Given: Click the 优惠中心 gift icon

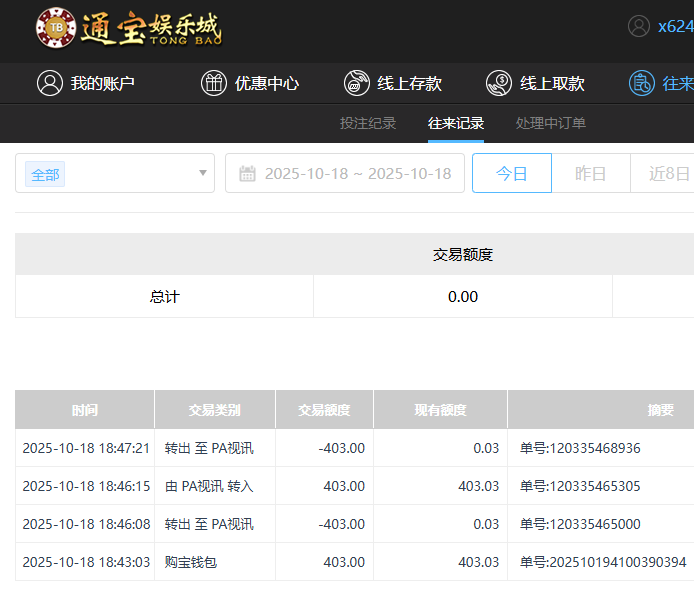Looking at the screenshot, I should coord(214,83).
